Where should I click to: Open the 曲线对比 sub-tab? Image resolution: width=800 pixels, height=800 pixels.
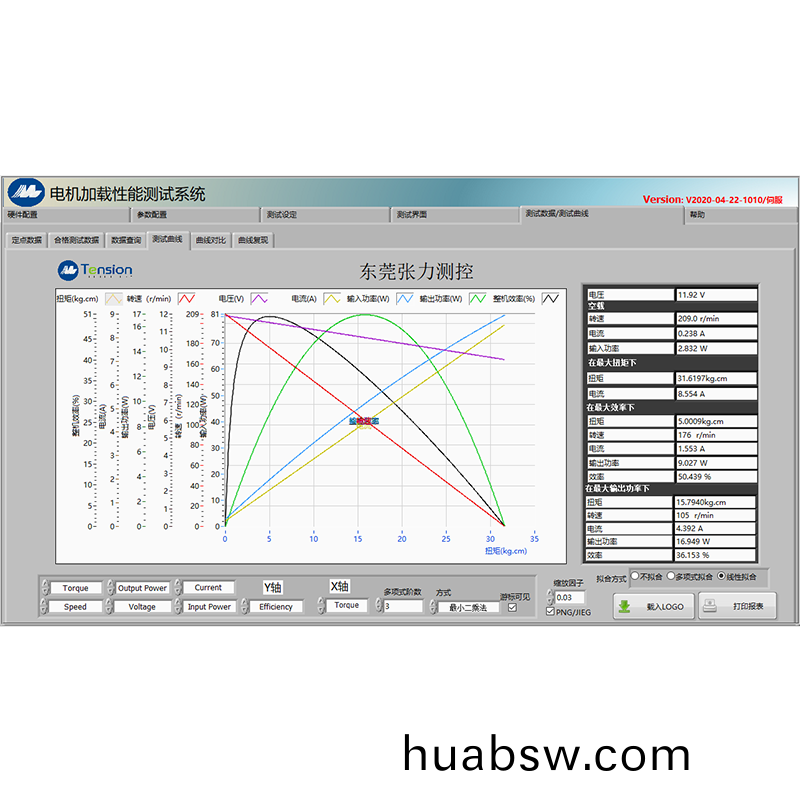[211, 240]
